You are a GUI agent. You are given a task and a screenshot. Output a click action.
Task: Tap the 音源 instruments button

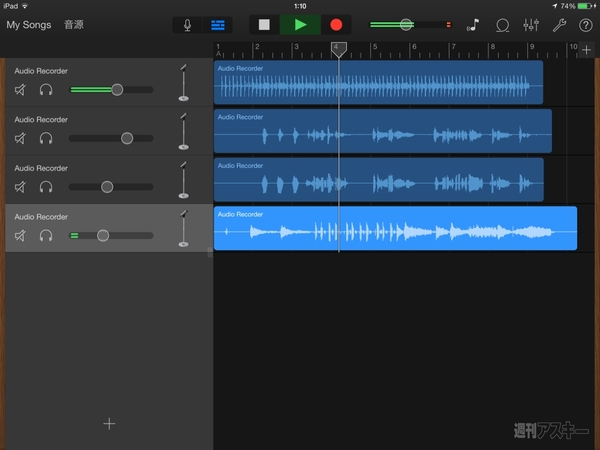75,24
